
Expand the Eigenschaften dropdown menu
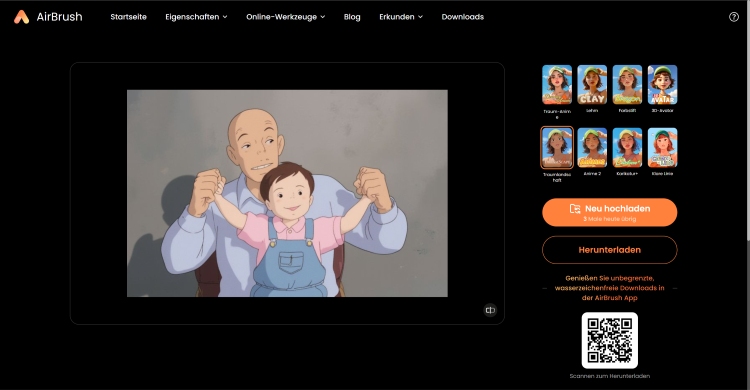196,17
